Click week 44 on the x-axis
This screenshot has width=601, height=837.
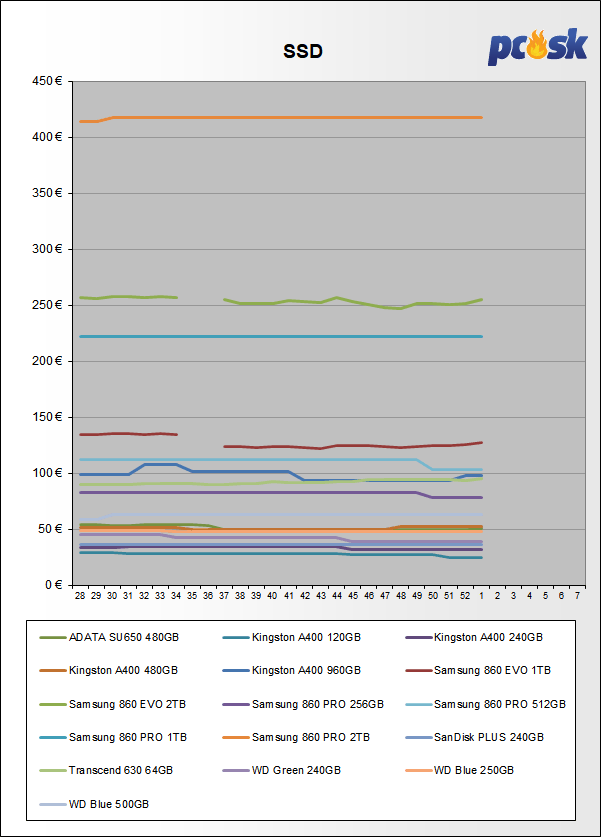pos(337,596)
